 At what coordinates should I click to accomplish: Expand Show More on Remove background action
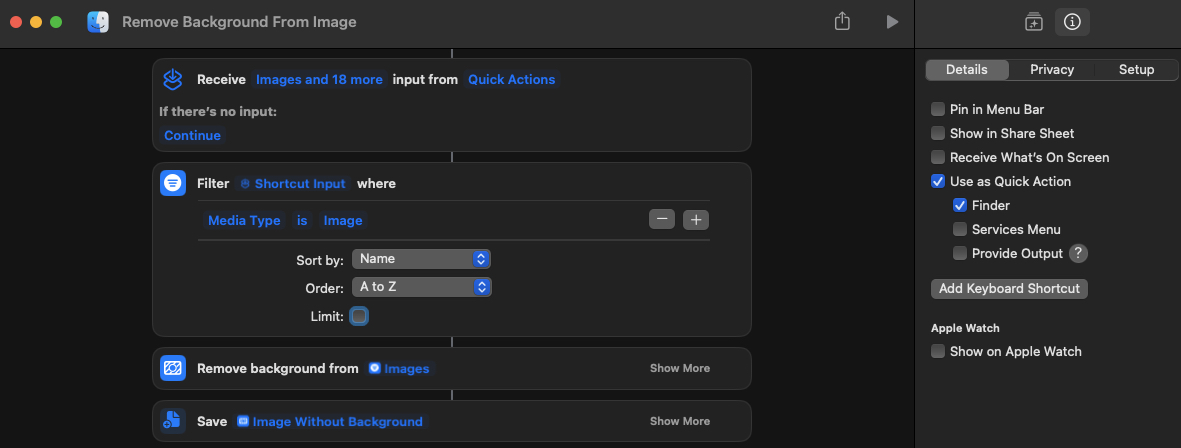point(680,368)
